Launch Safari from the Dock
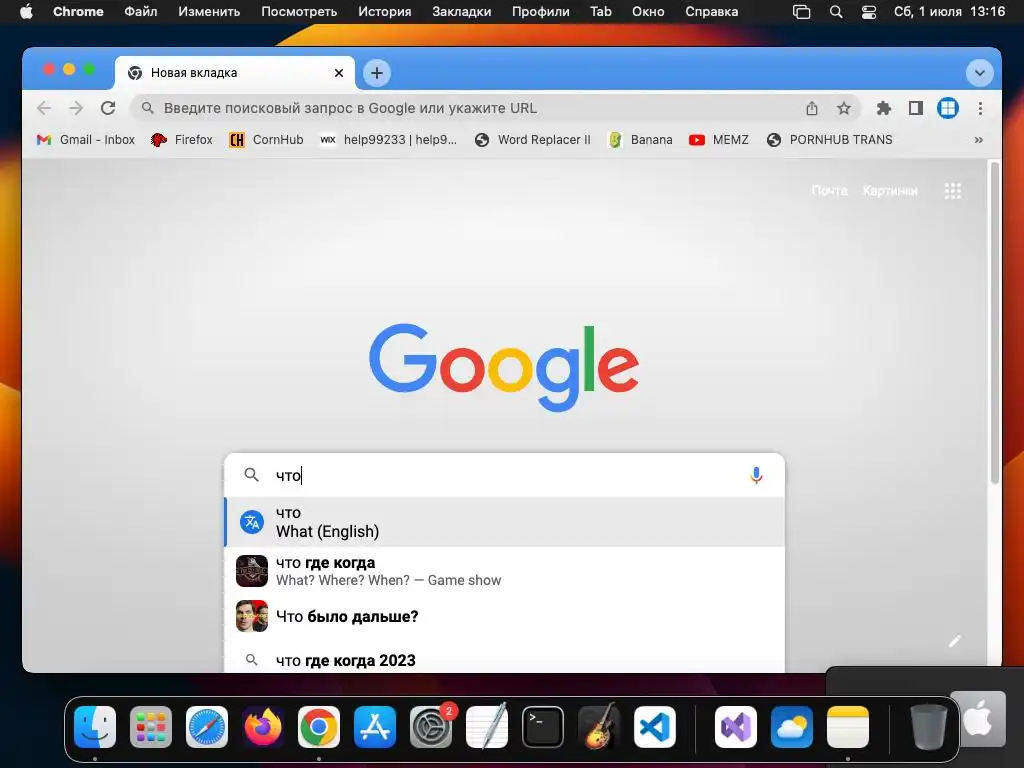1024x768 pixels. (207, 727)
